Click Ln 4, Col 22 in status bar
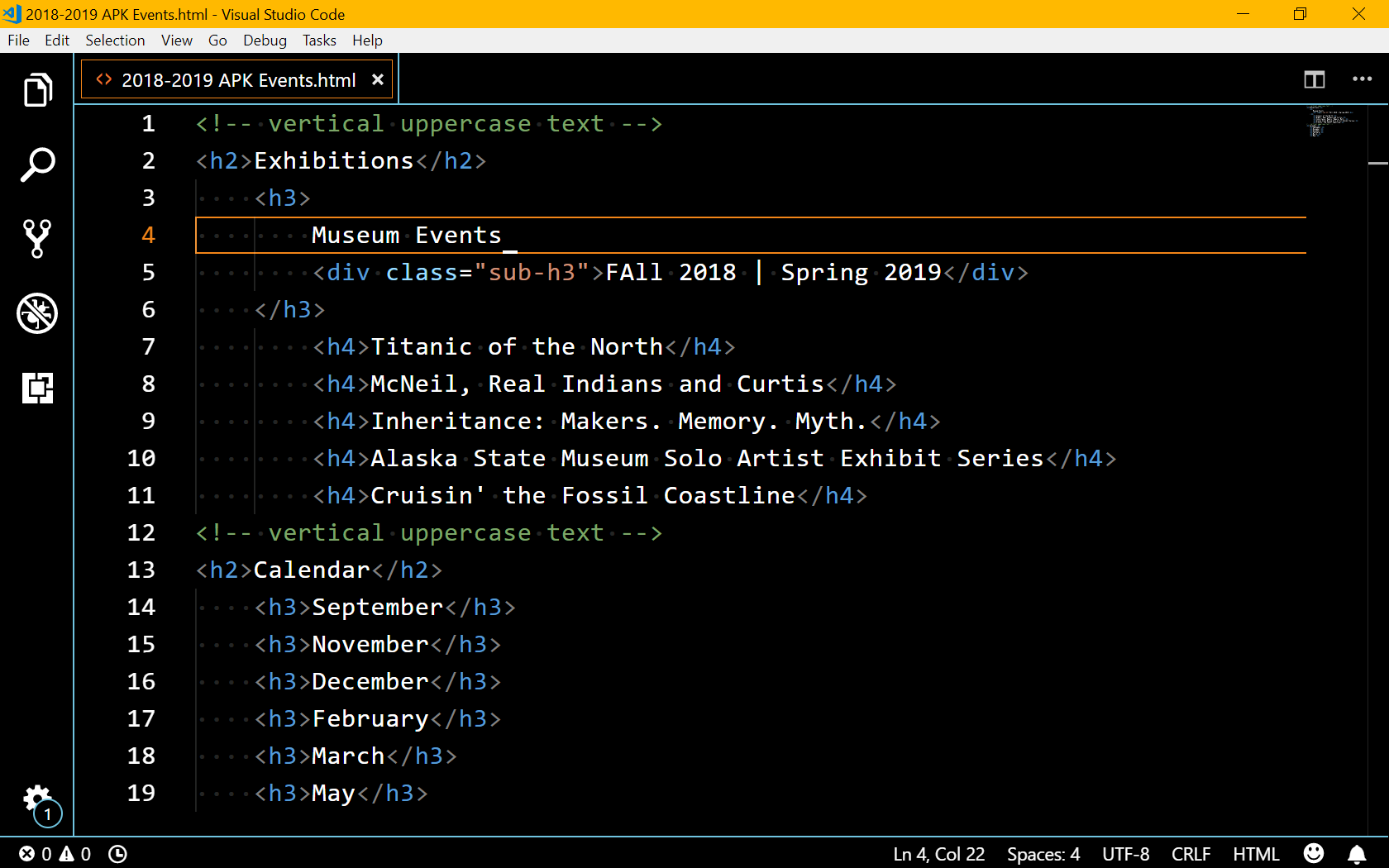Viewport: 1389px width, 868px height. tap(938, 854)
